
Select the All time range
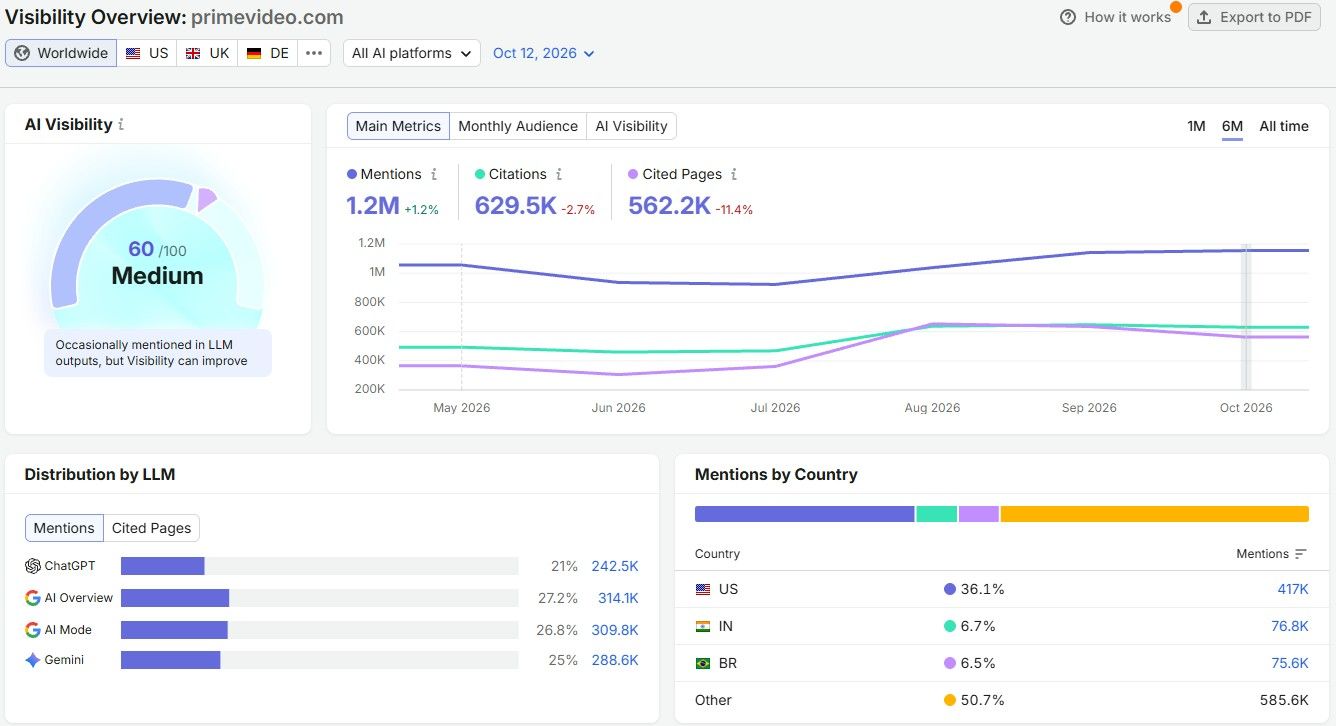1284,126
